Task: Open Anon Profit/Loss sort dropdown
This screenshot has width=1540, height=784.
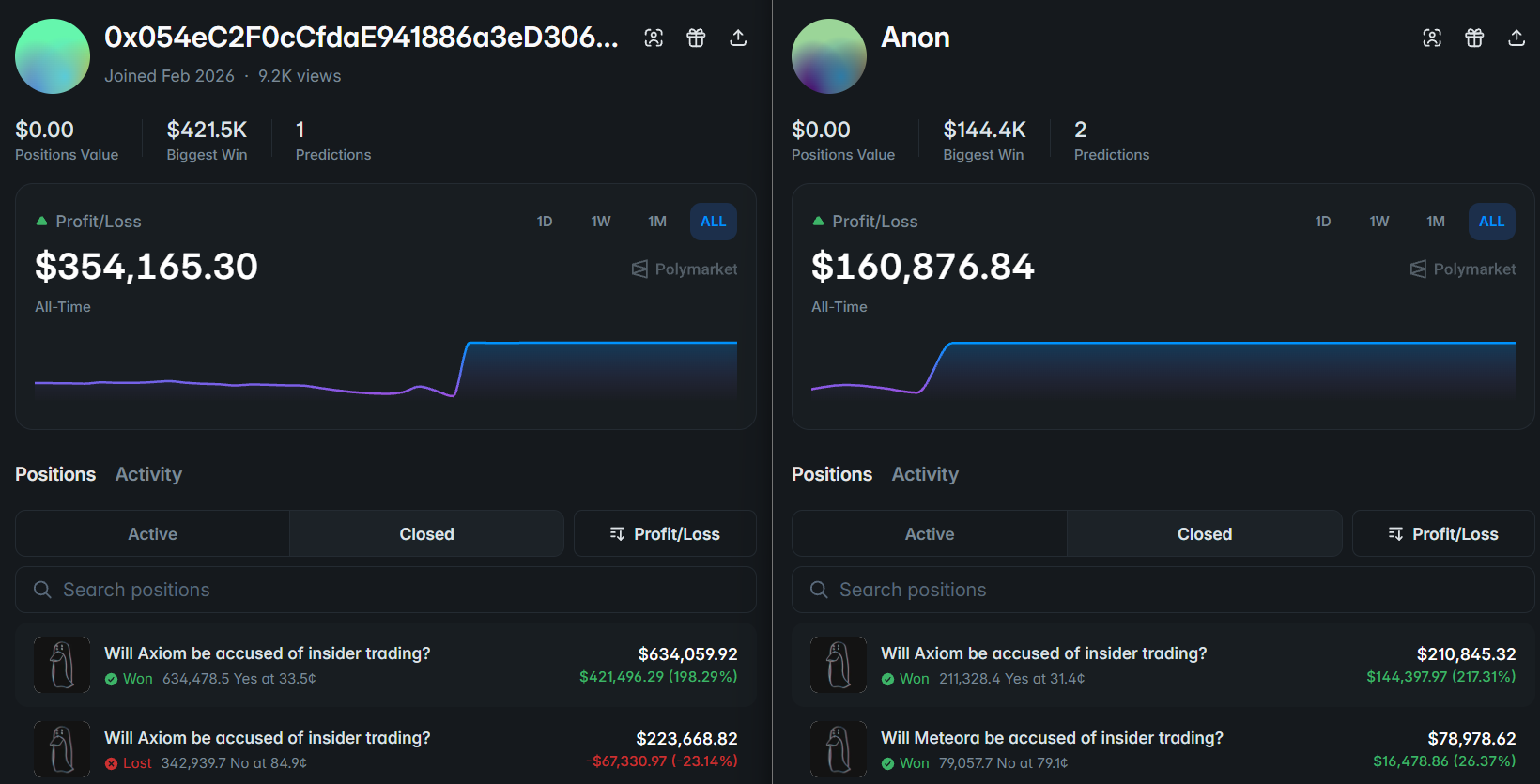Action: [x=1443, y=533]
